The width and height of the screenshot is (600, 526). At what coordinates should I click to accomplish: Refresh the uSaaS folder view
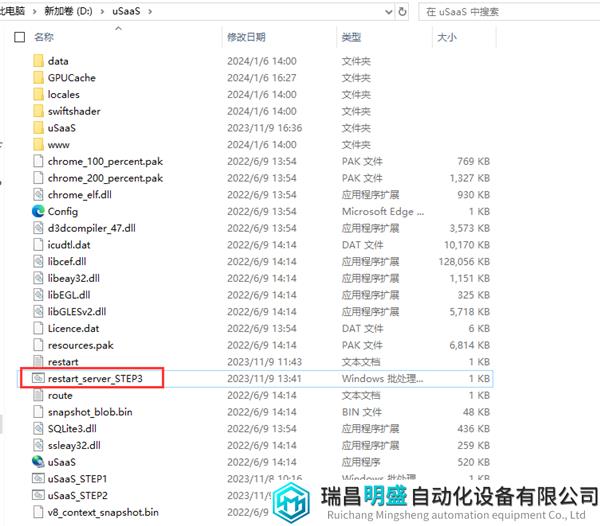point(402,11)
